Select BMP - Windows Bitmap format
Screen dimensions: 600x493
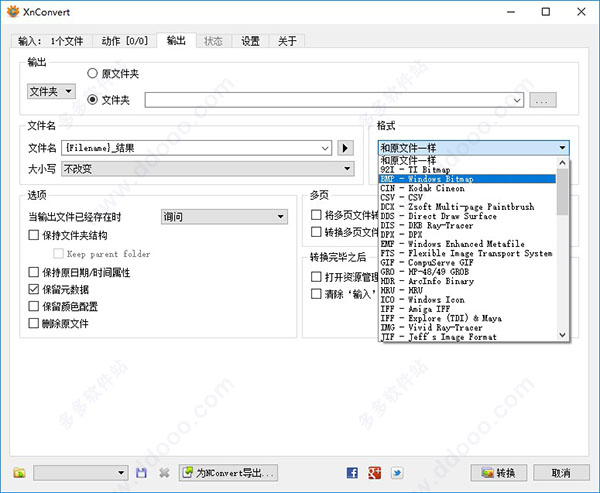click(x=467, y=179)
